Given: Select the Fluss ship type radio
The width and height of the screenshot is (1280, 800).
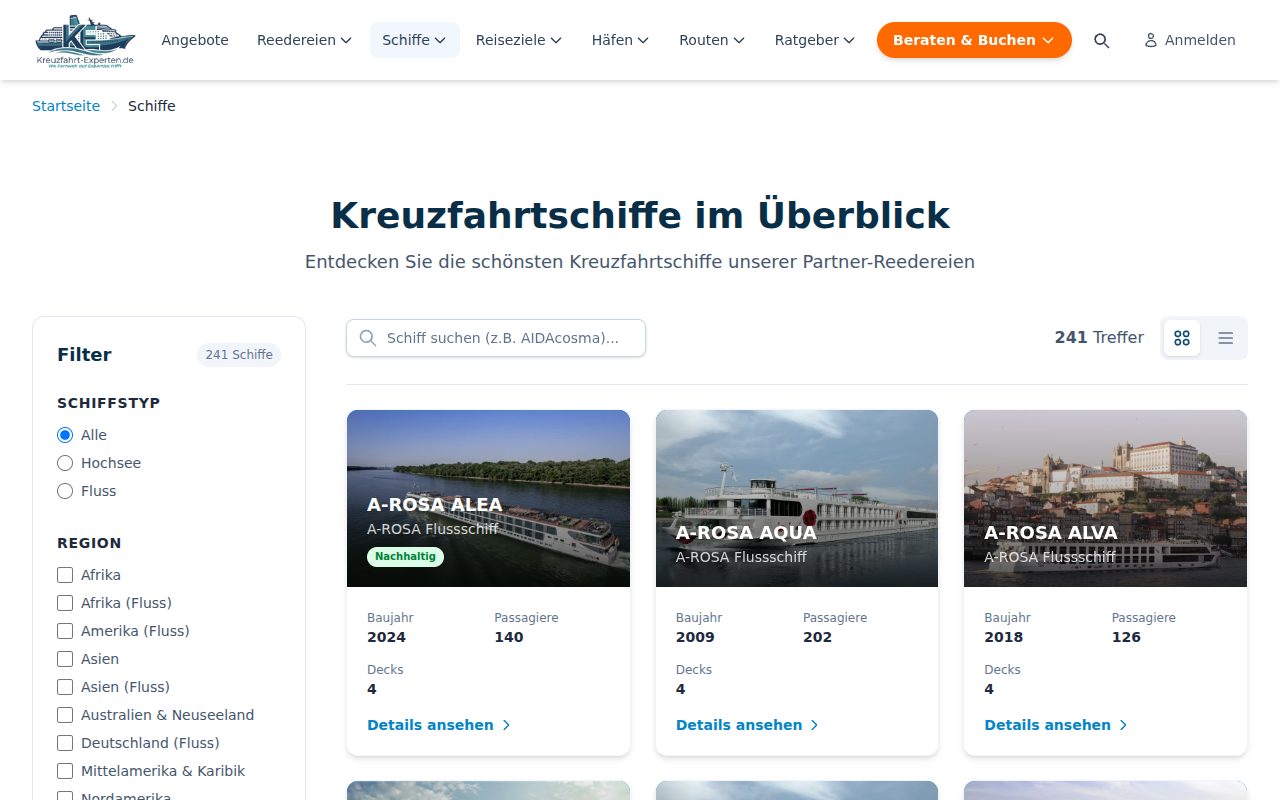Looking at the screenshot, I should (x=65, y=491).
